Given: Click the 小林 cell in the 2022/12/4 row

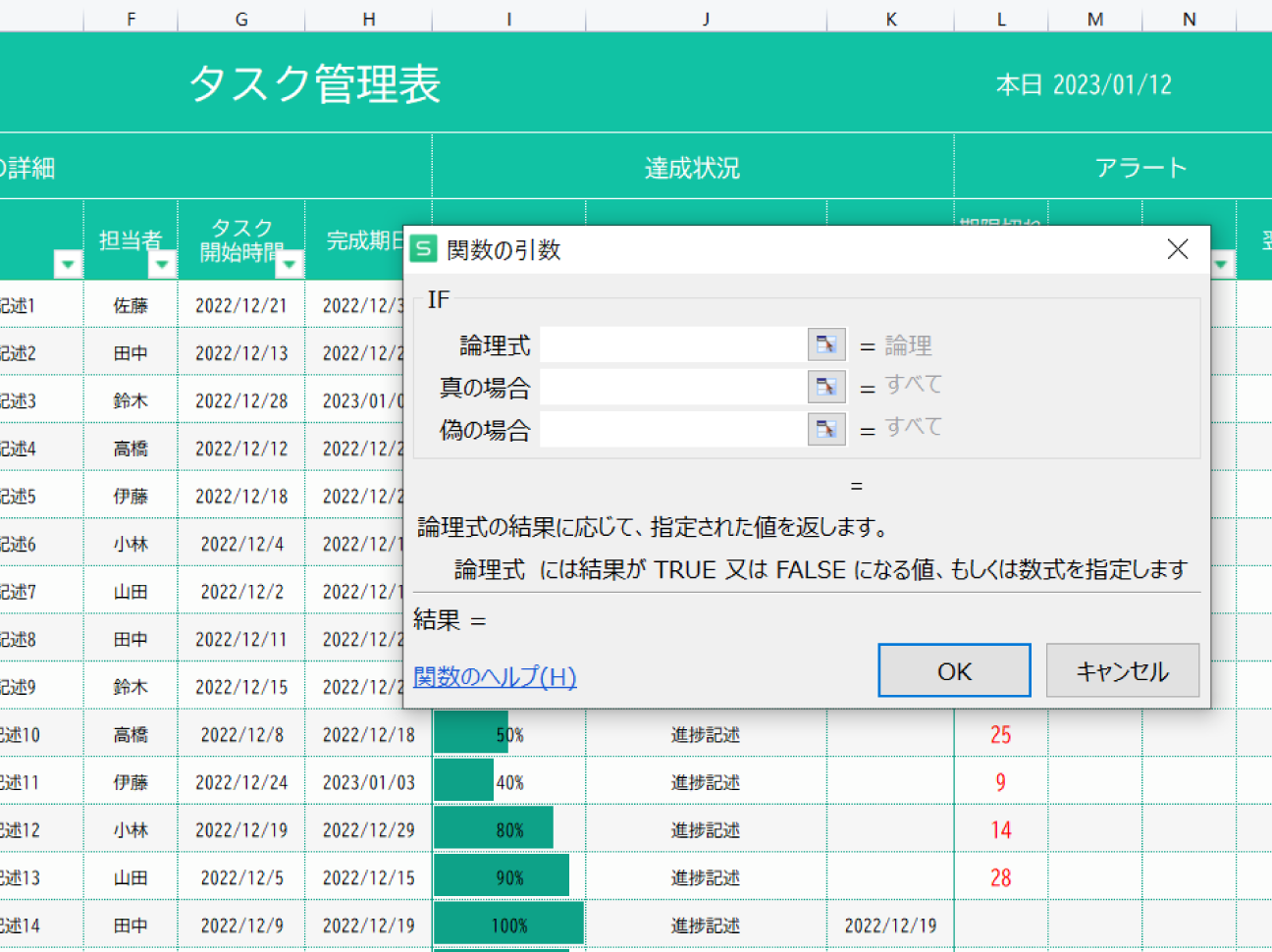Looking at the screenshot, I should 131,544.
